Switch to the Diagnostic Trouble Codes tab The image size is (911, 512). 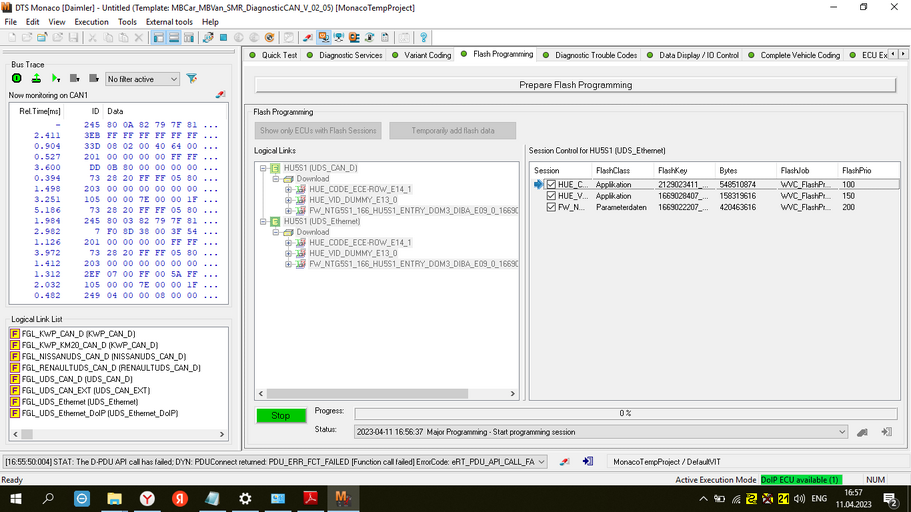tap(590, 55)
